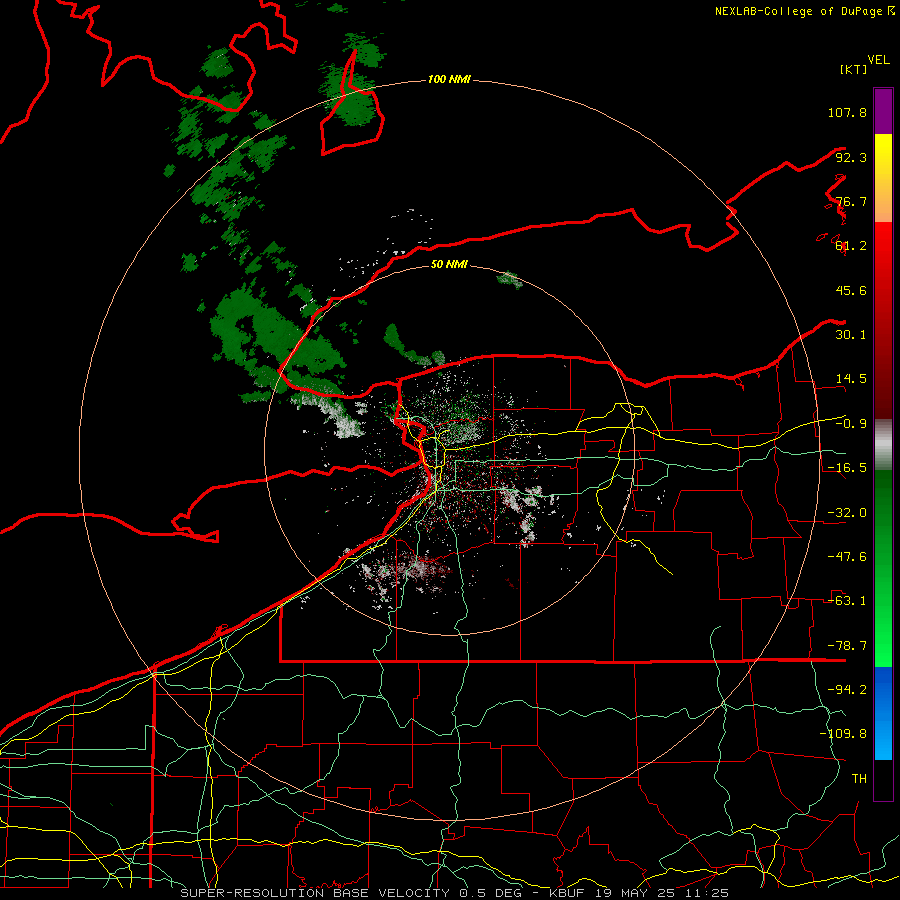
Task: Click the 30.1 velocity scale value
Action: pyautogui.click(x=851, y=335)
